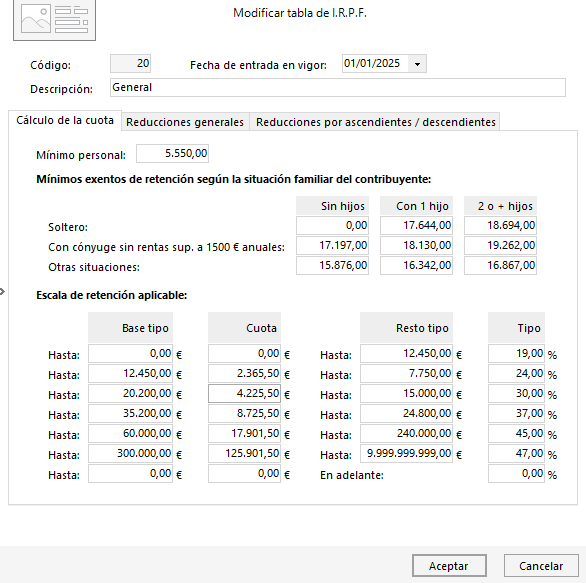586x583 pixels.
Task: Click Base tipo field 35.200,00
Action: 130,414
